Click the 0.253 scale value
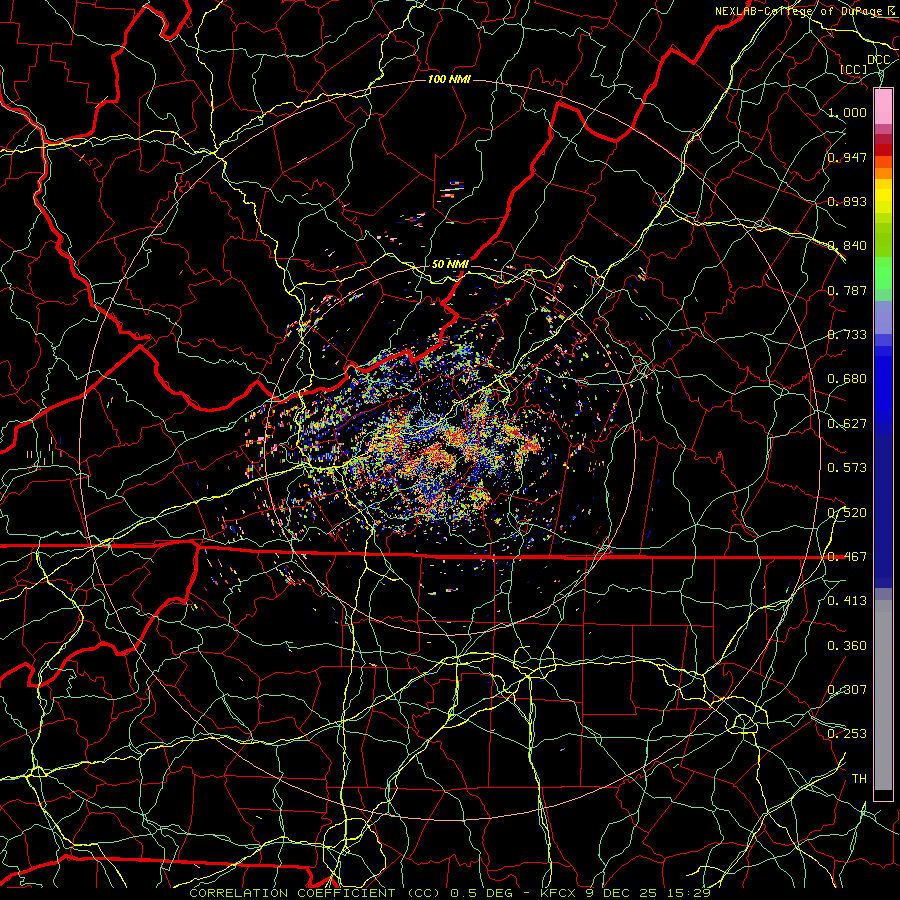The image size is (900, 900). pos(847,734)
